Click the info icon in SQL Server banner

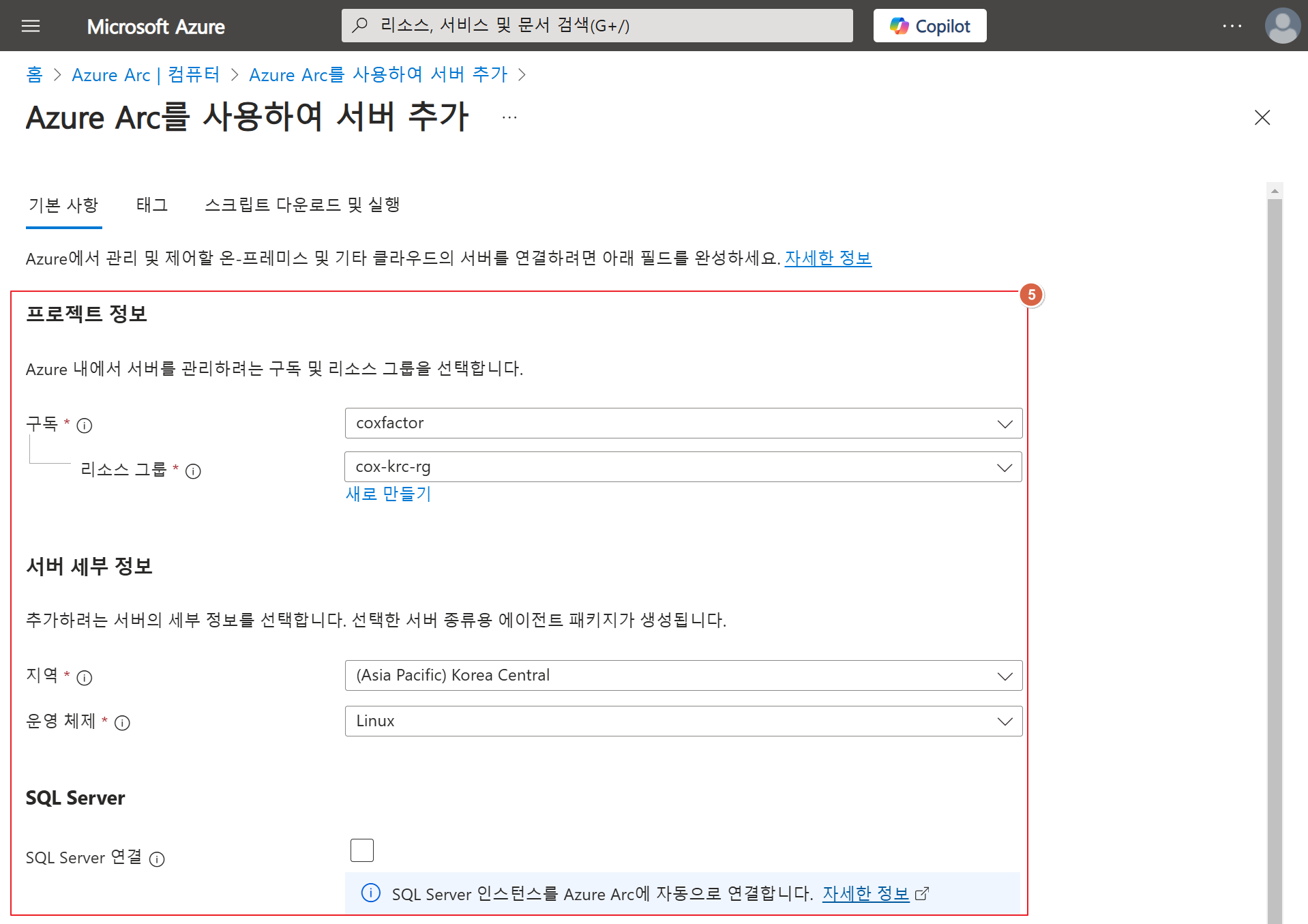point(371,893)
